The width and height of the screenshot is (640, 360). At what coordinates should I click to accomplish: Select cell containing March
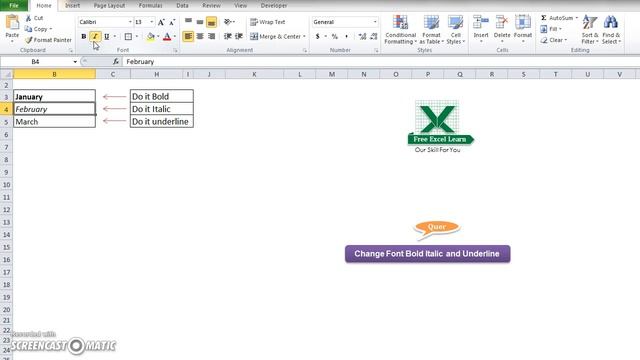54,122
